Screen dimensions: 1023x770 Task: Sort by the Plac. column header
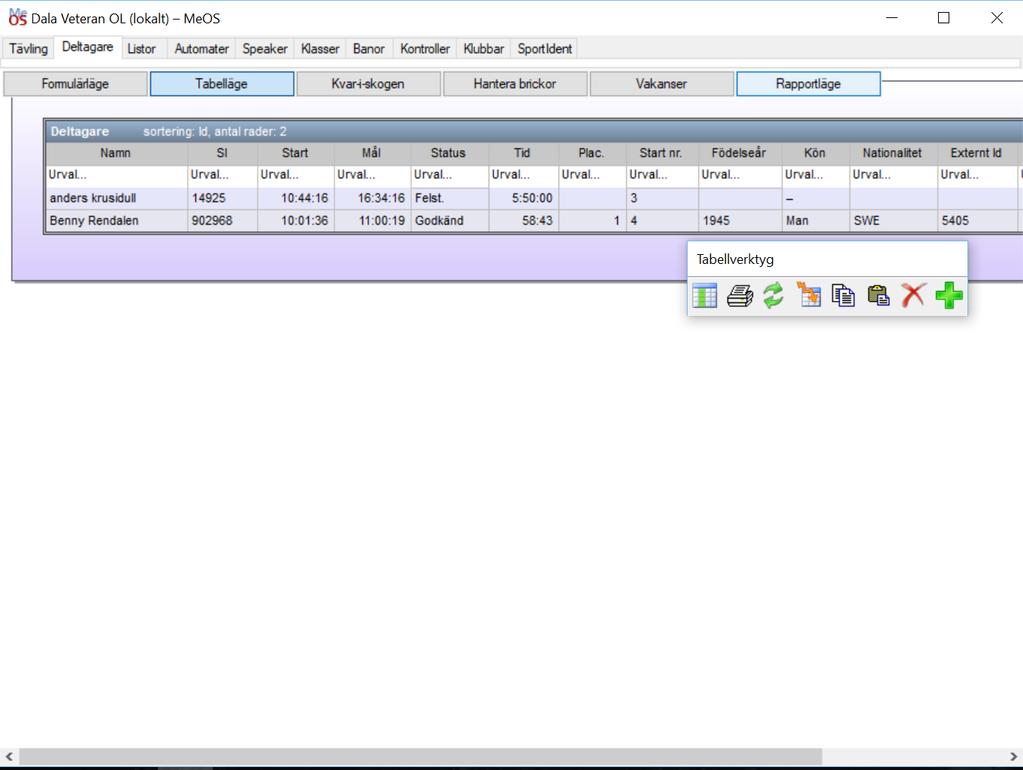pyautogui.click(x=592, y=153)
